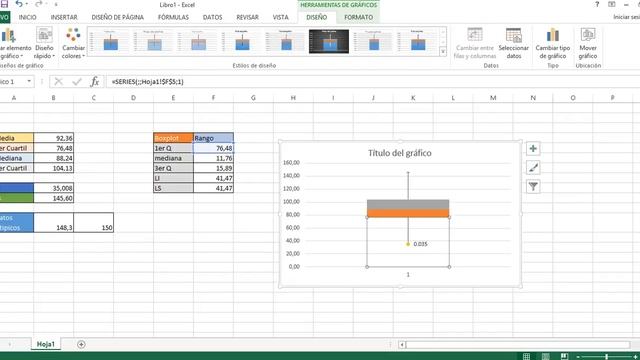Open the DISEÑO DE PÁGINA ribbon tab
The image size is (640, 360).
click(x=118, y=17)
